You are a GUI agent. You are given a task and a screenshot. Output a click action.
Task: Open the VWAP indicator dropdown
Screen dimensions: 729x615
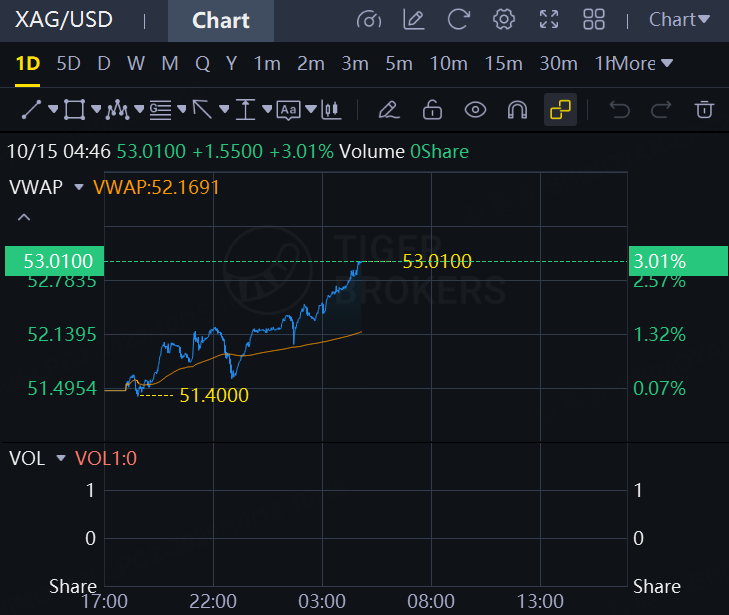(79, 187)
